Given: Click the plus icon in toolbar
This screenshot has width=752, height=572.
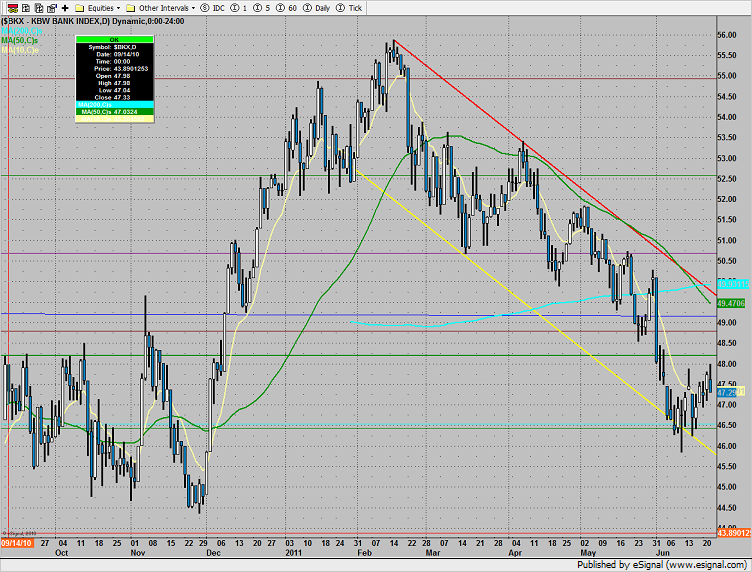Looking at the screenshot, I should [65, 8].
